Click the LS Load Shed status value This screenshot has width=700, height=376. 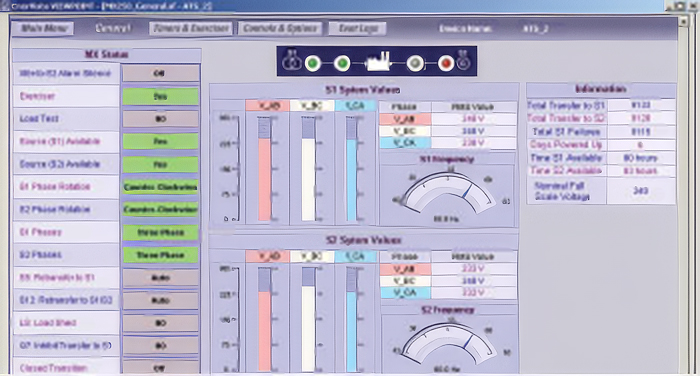(x=160, y=323)
